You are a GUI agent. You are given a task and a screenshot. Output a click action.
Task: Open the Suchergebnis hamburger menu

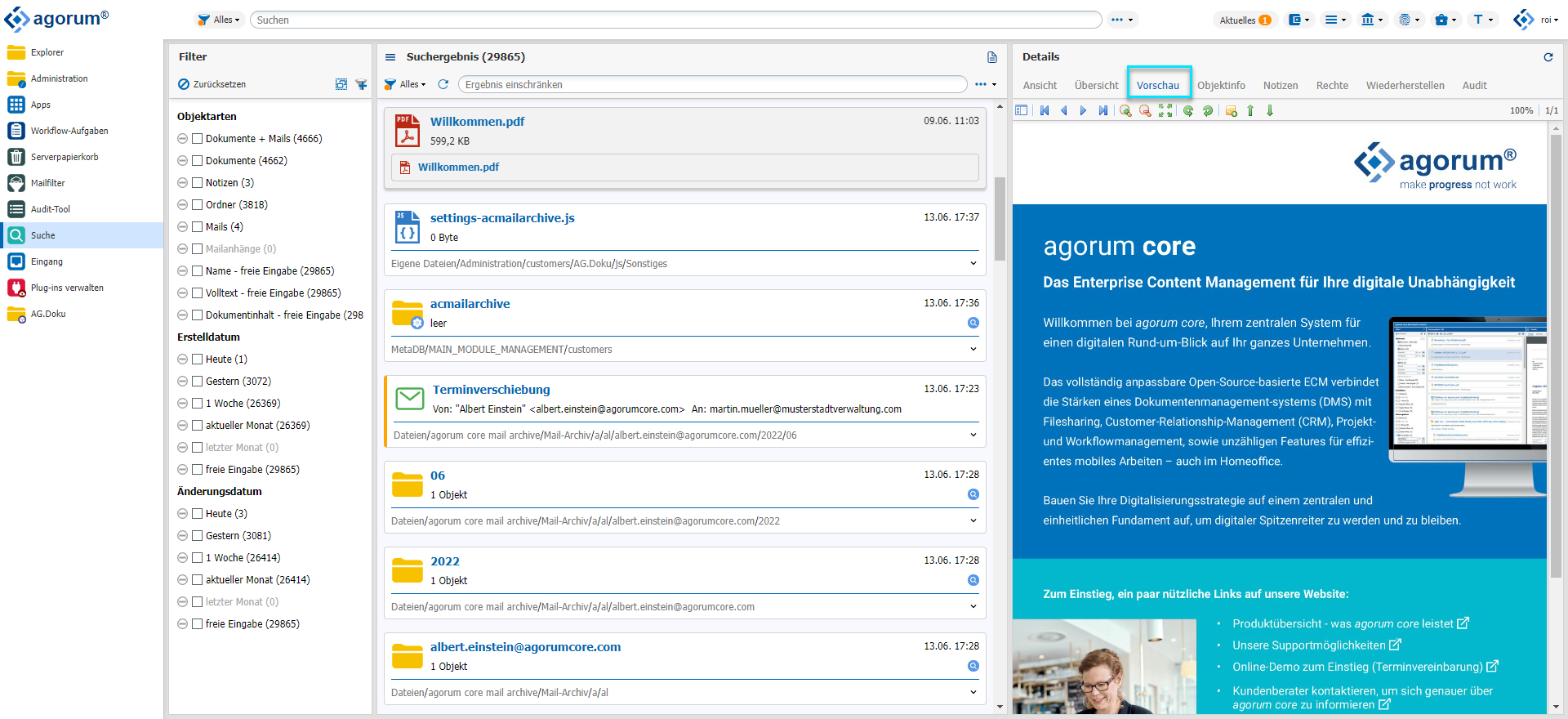coord(390,57)
